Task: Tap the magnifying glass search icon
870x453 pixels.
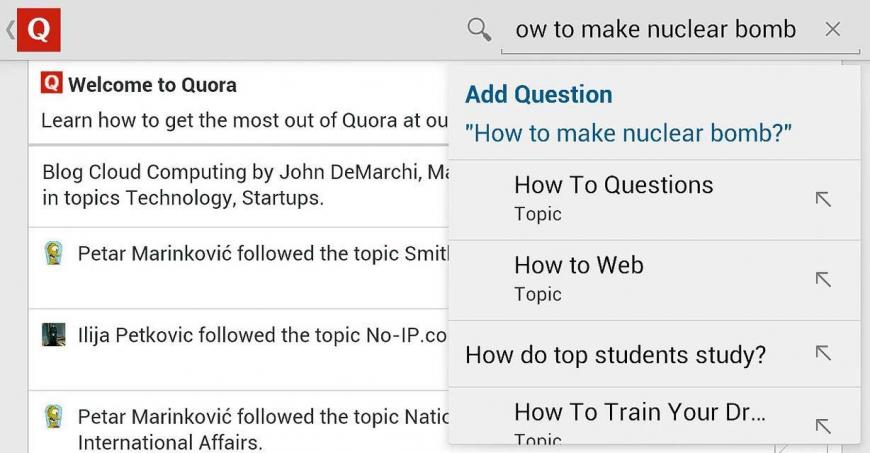Action: tap(479, 29)
